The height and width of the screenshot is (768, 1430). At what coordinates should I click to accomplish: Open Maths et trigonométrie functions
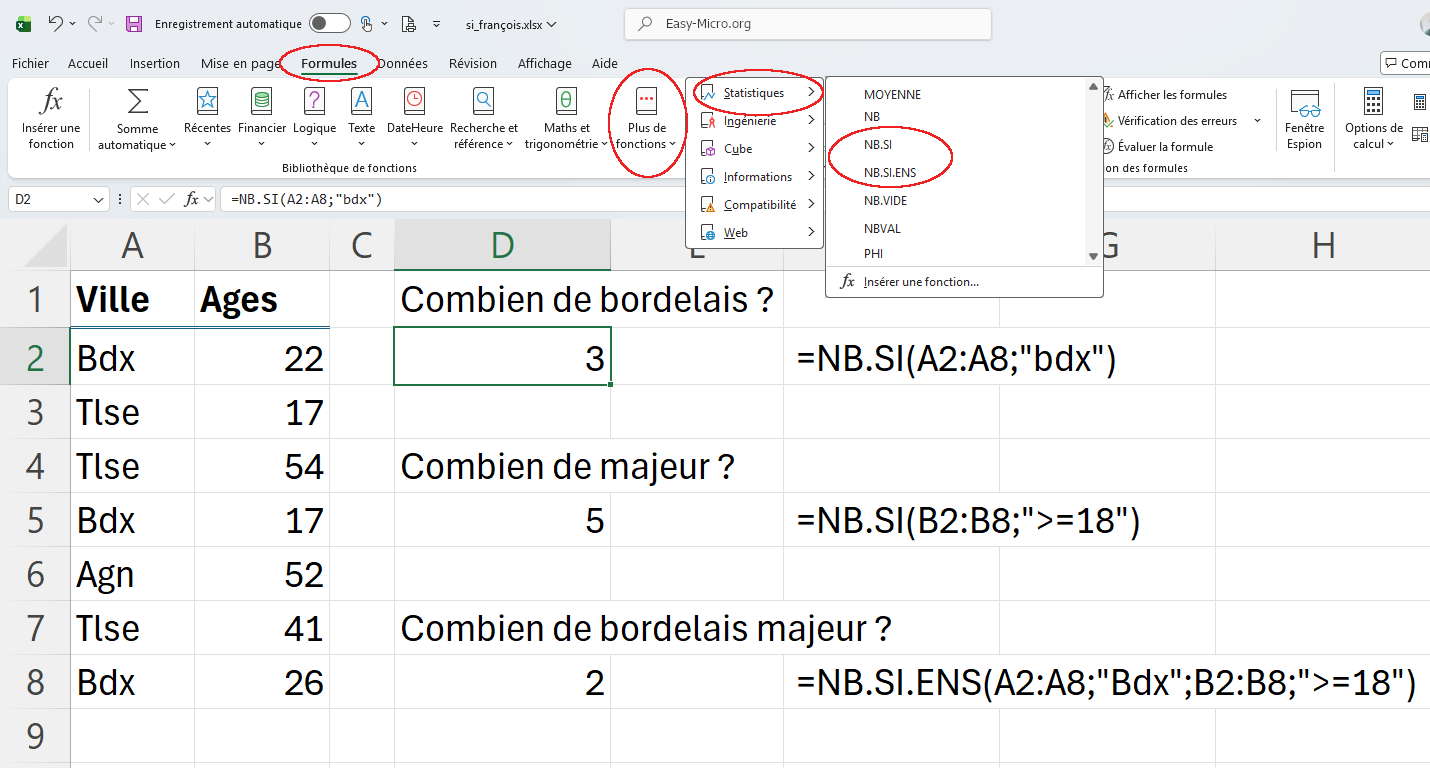click(566, 118)
